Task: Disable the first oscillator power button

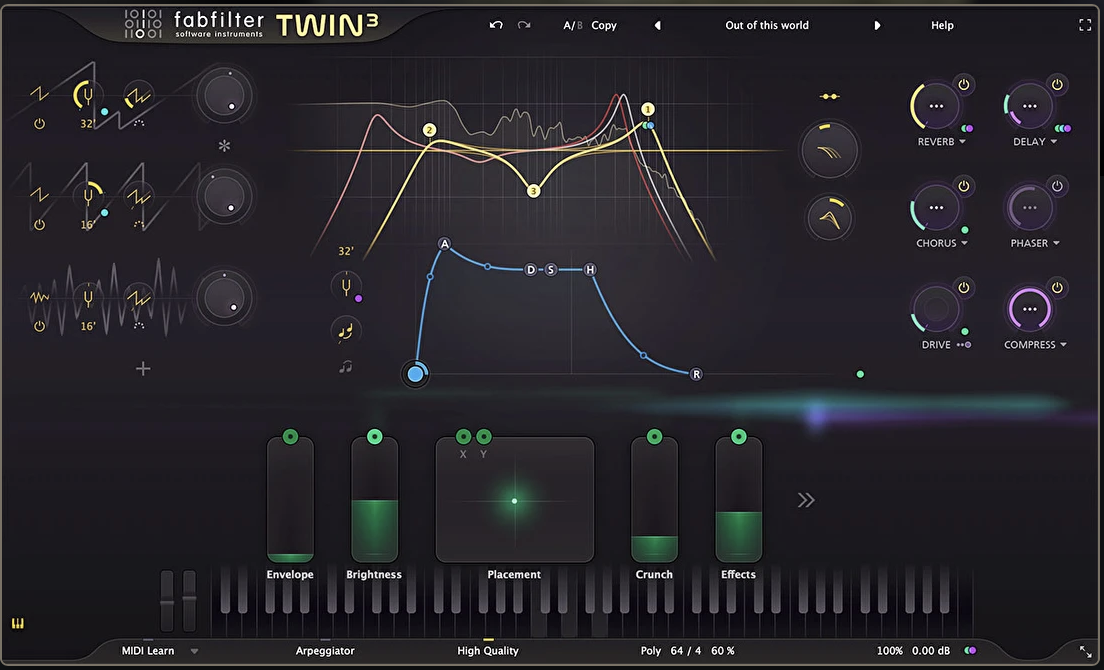Action: pyautogui.click(x=39, y=124)
